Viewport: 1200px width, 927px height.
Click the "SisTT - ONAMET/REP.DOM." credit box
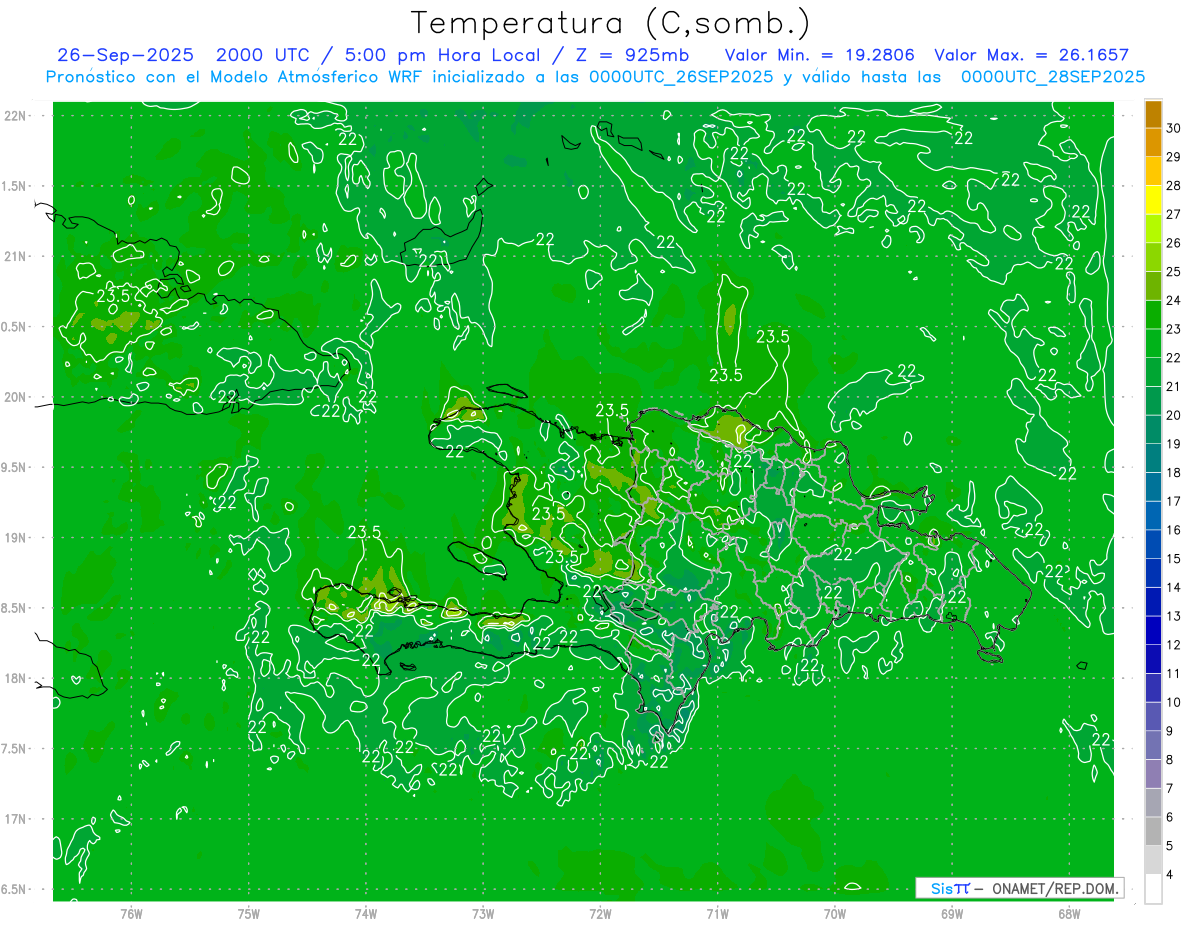pyautogui.click(x=1019, y=888)
